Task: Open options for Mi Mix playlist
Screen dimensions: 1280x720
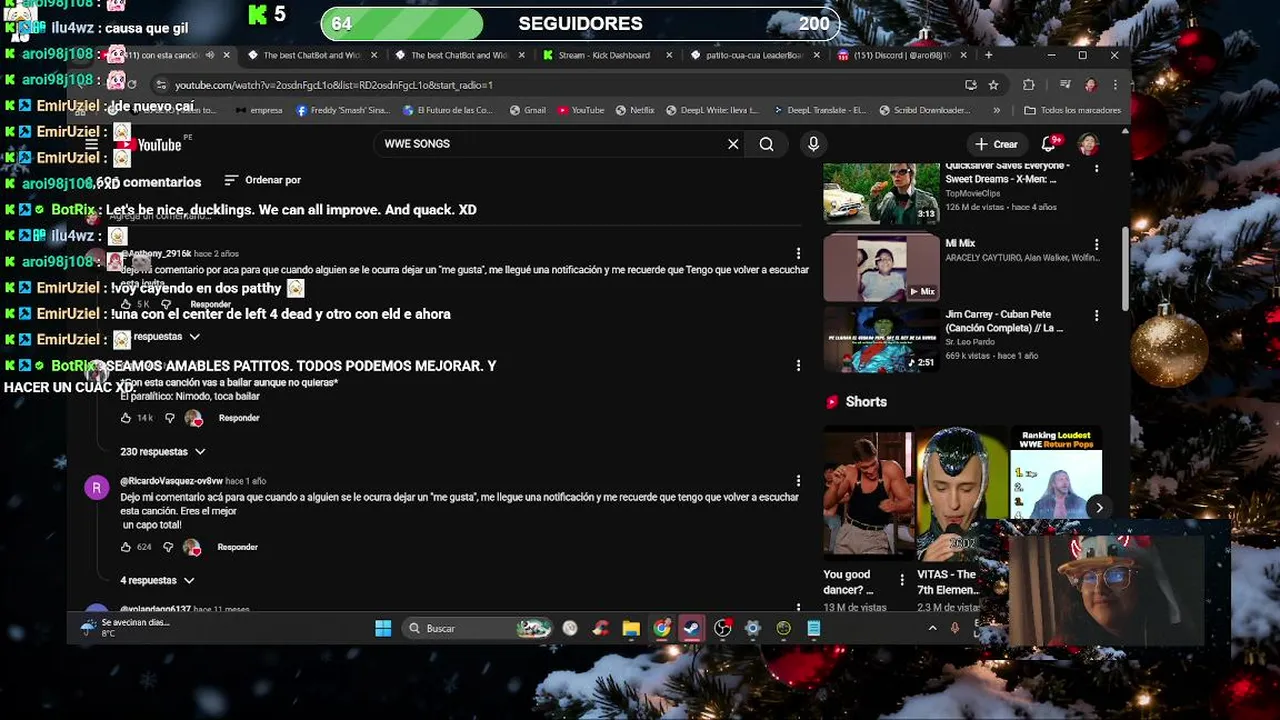Action: (1096, 244)
